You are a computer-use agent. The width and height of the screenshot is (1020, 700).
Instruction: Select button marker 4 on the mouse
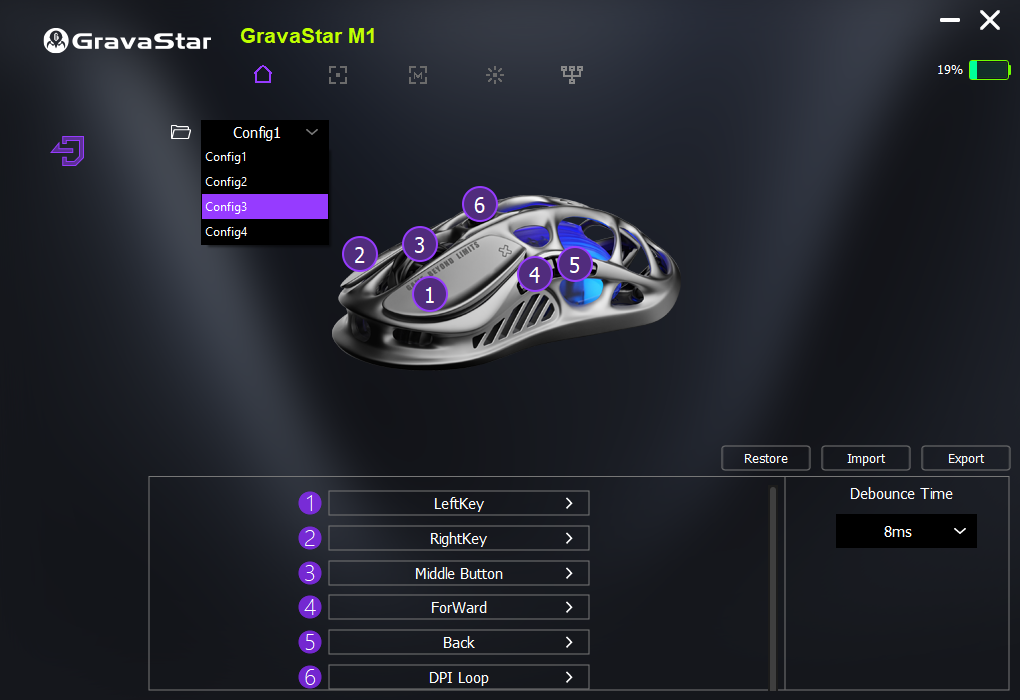[535, 275]
